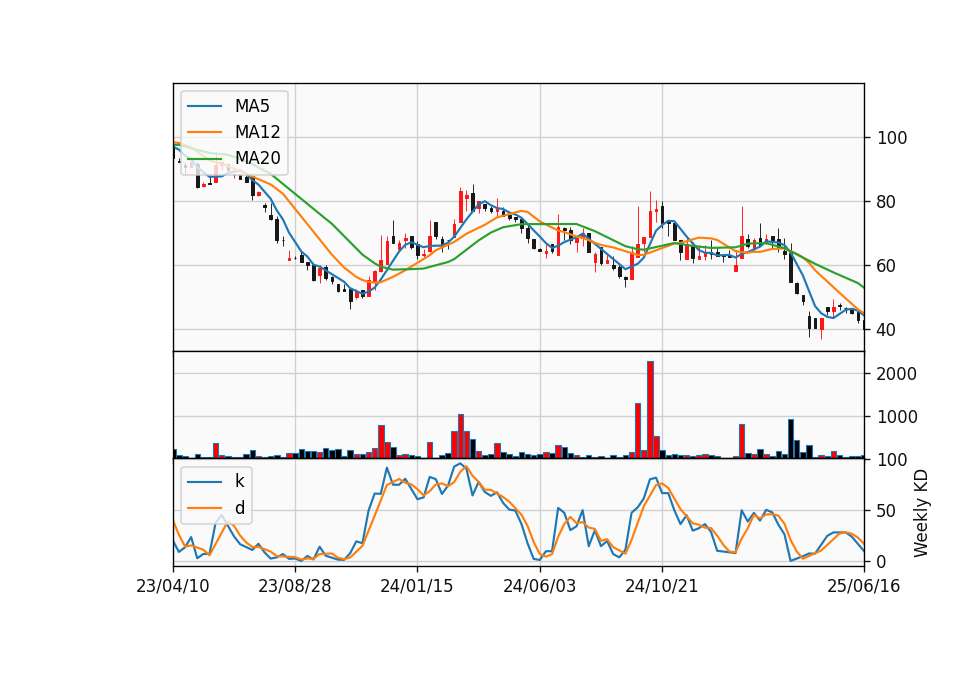The width and height of the screenshot is (960, 690).
Task: Click the 0 KD axis tick label
Action: coord(882,561)
